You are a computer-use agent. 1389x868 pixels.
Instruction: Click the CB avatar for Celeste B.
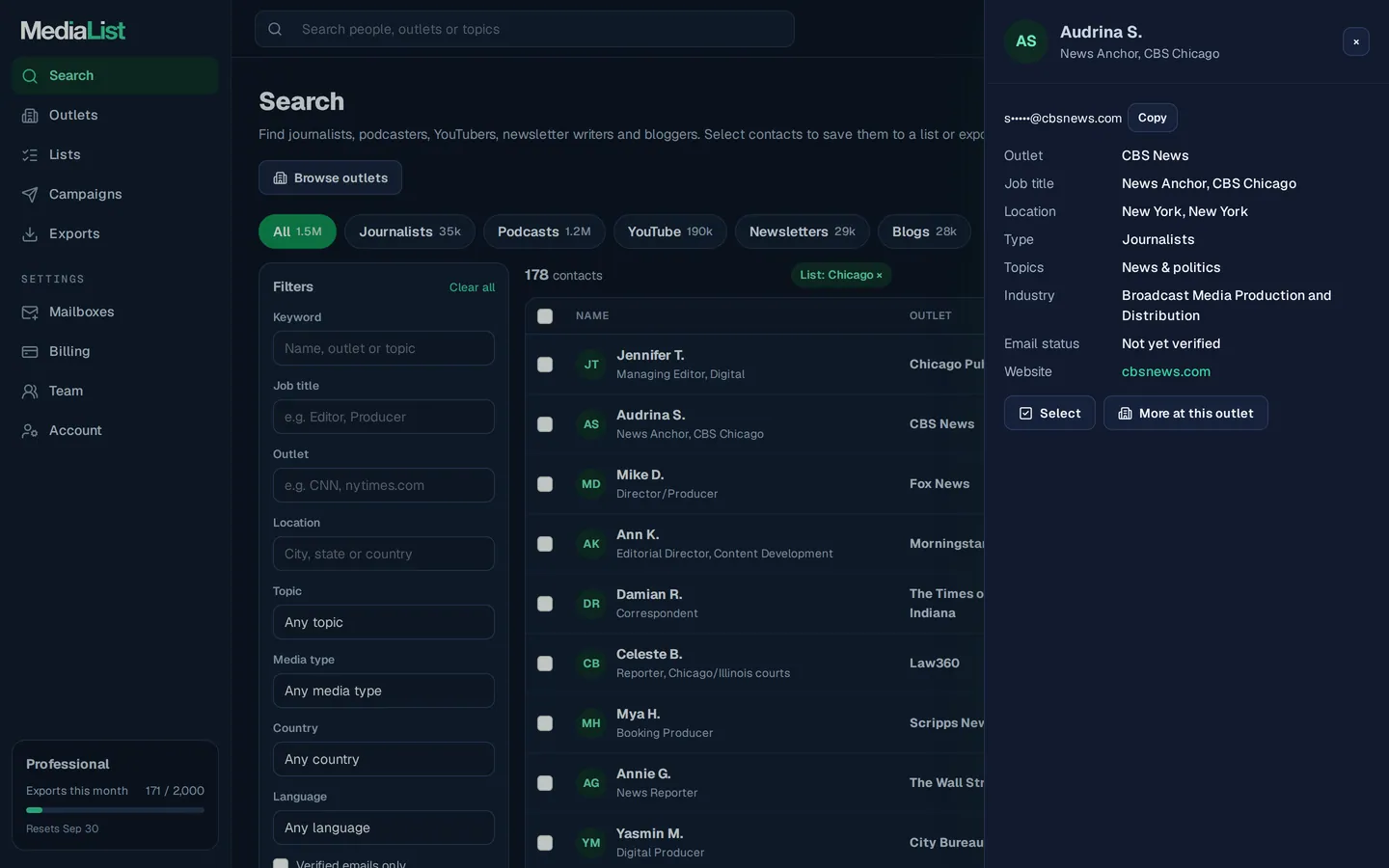tap(591, 664)
